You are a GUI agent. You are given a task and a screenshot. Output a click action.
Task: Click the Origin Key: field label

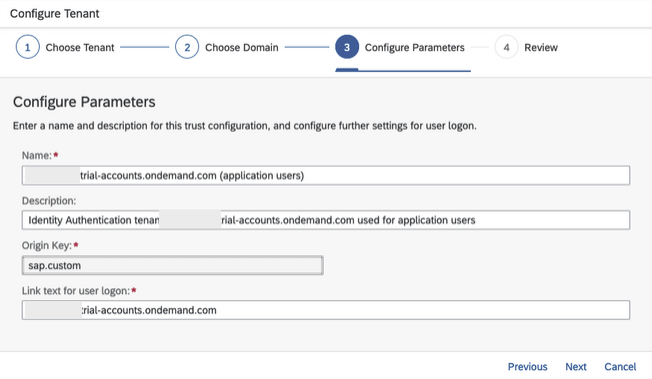[47, 245]
